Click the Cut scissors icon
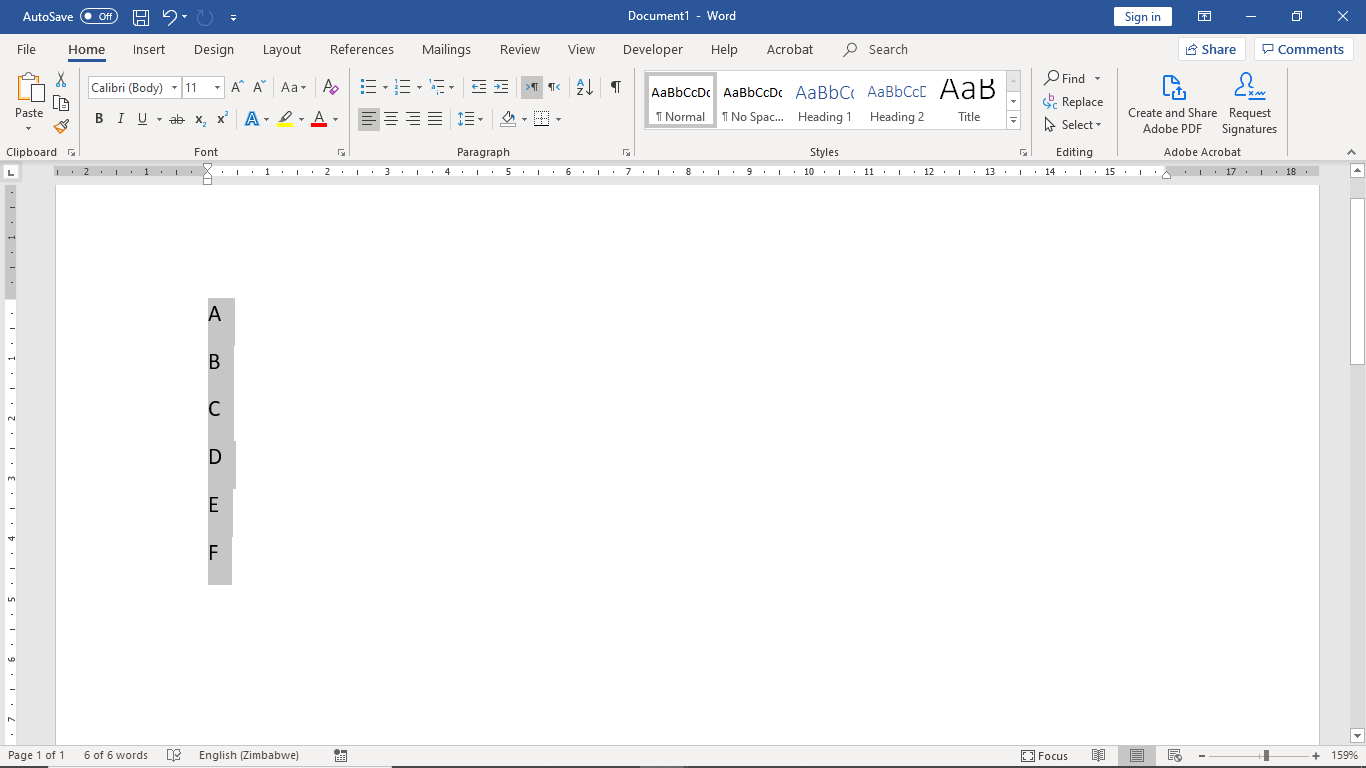This screenshot has height=768, width=1366. (x=61, y=80)
